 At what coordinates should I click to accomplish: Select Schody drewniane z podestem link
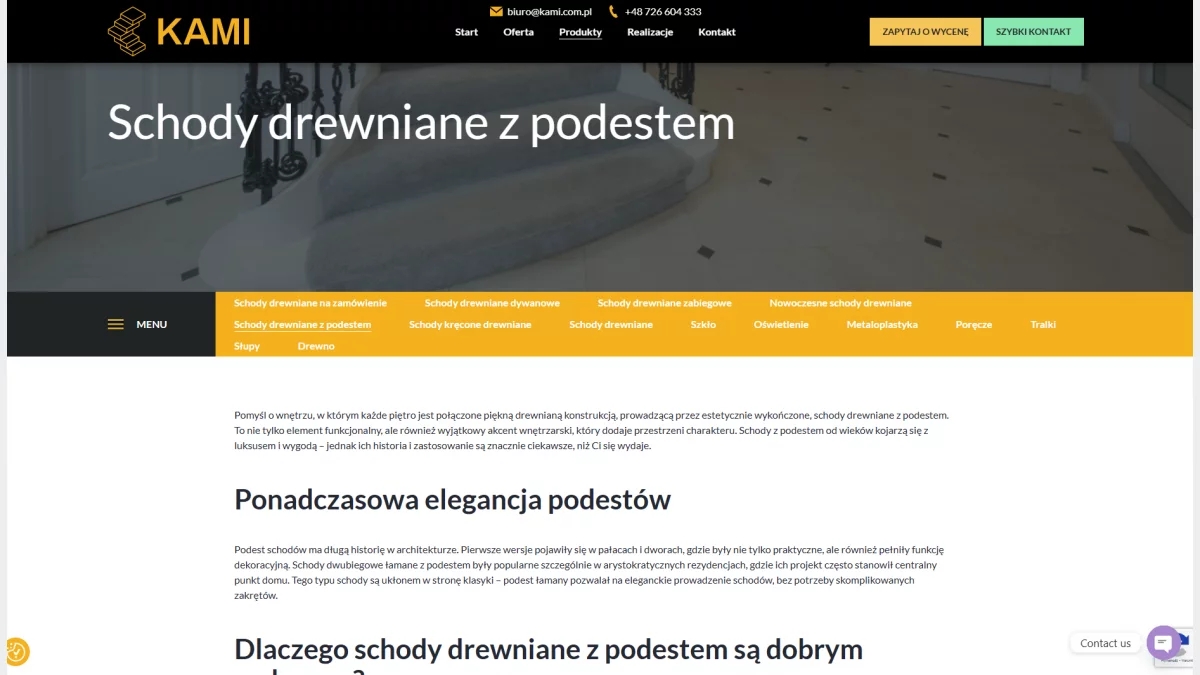(302, 325)
